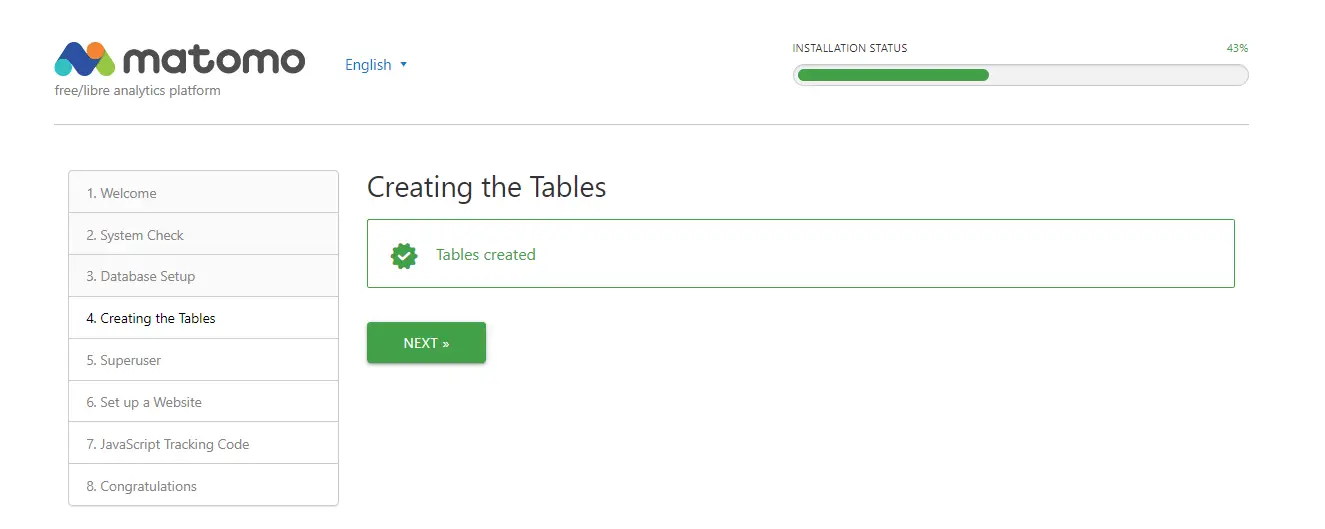Click the green checkmark badge icon
The width and height of the screenshot is (1325, 529).
coord(404,255)
